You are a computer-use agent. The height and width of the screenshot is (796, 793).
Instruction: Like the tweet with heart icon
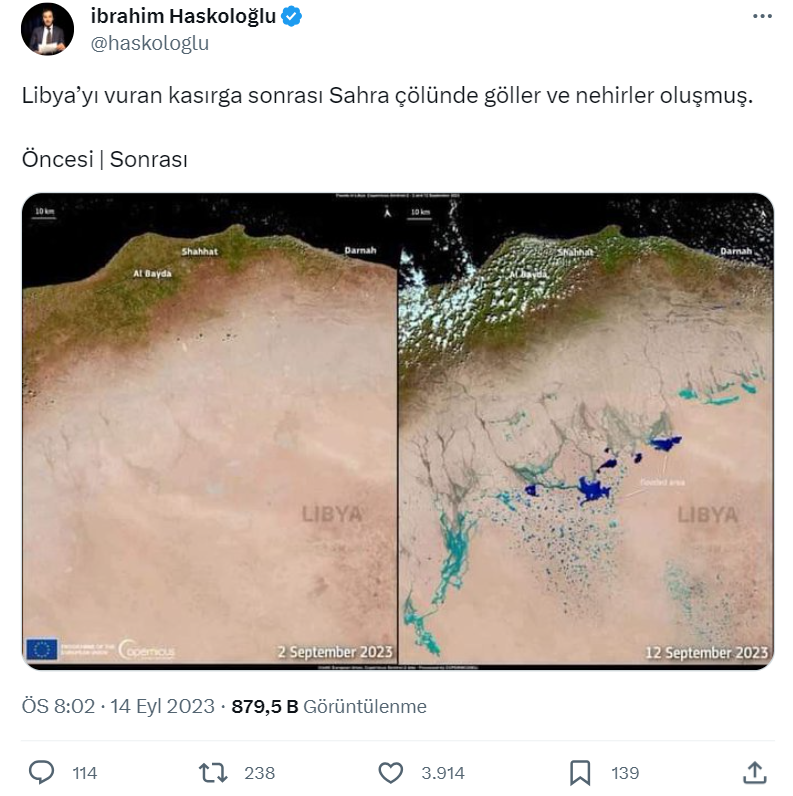pos(390,773)
